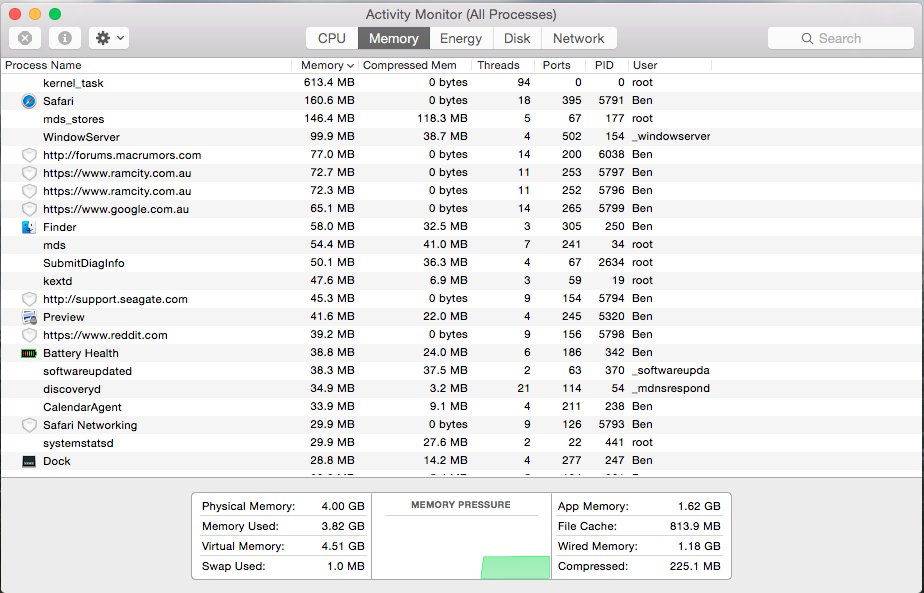Switch to the Disk tab

[517, 38]
